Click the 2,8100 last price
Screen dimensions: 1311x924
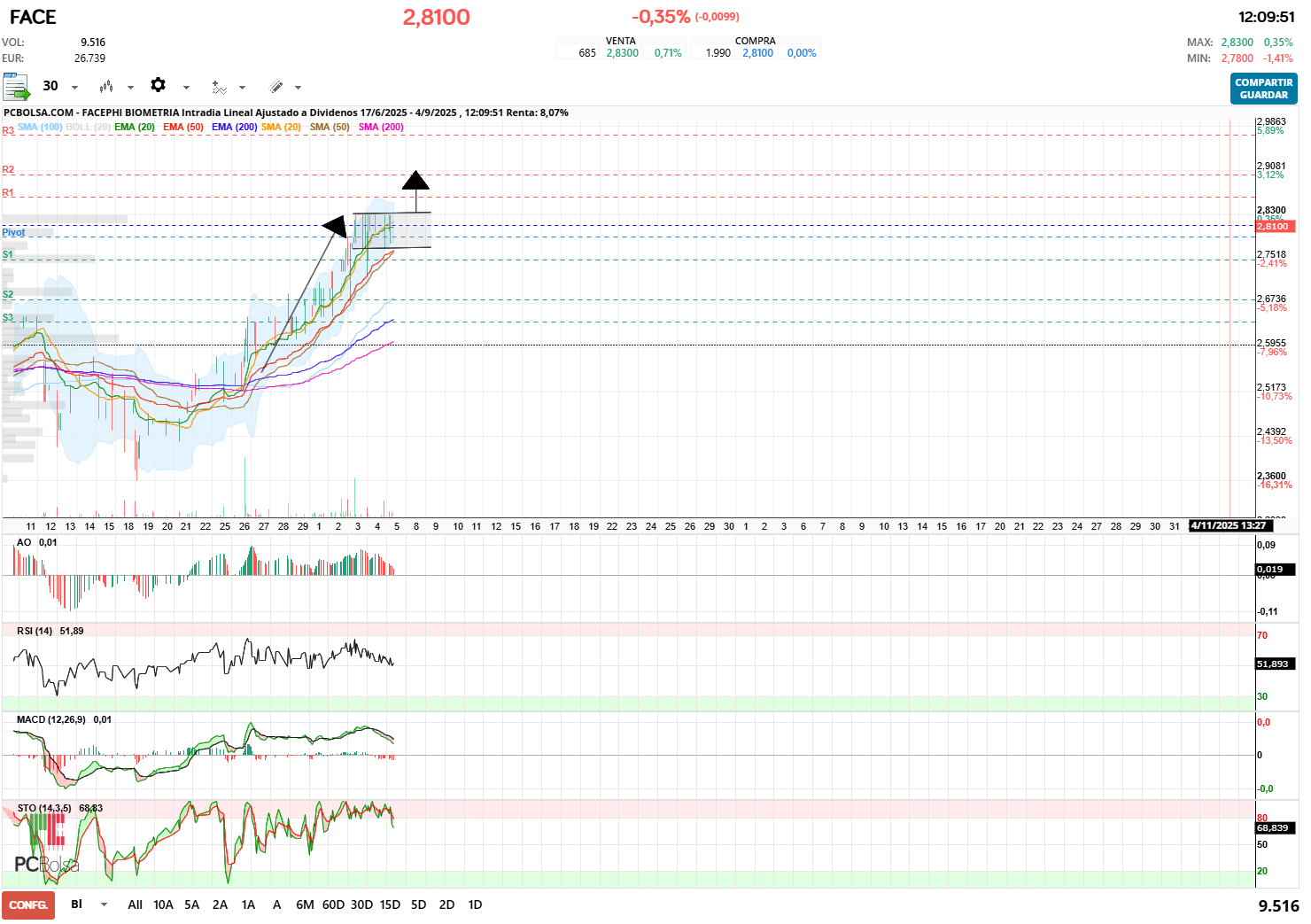437,17
